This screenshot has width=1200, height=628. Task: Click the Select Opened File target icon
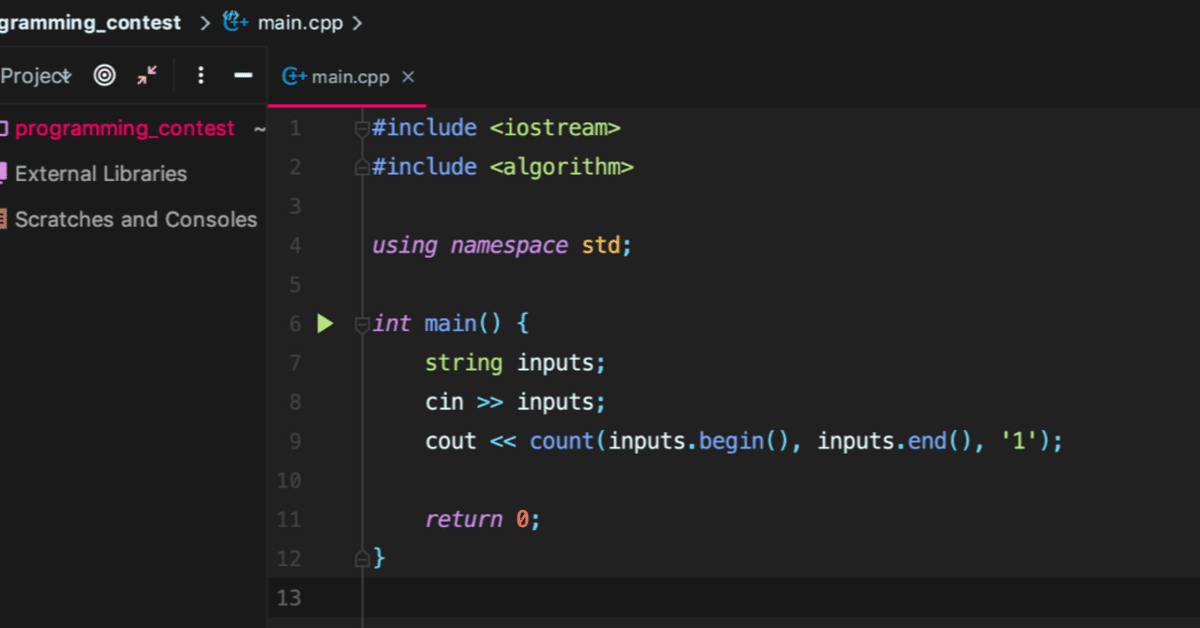(104, 75)
